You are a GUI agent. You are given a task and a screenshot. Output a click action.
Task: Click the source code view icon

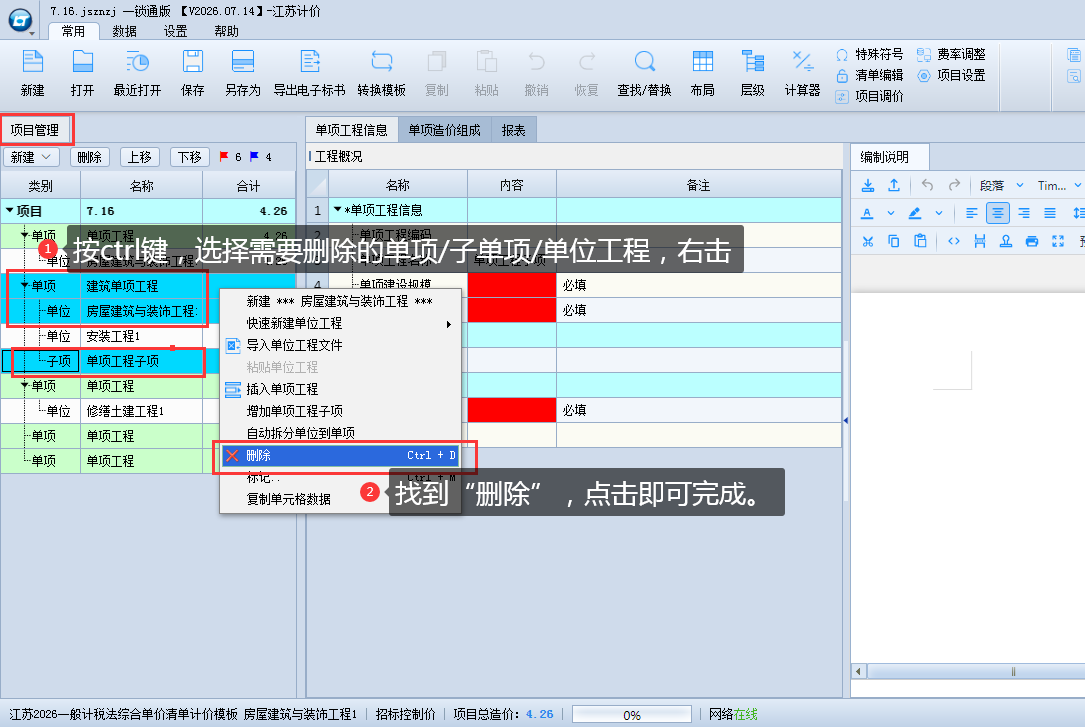pyautogui.click(x=954, y=241)
